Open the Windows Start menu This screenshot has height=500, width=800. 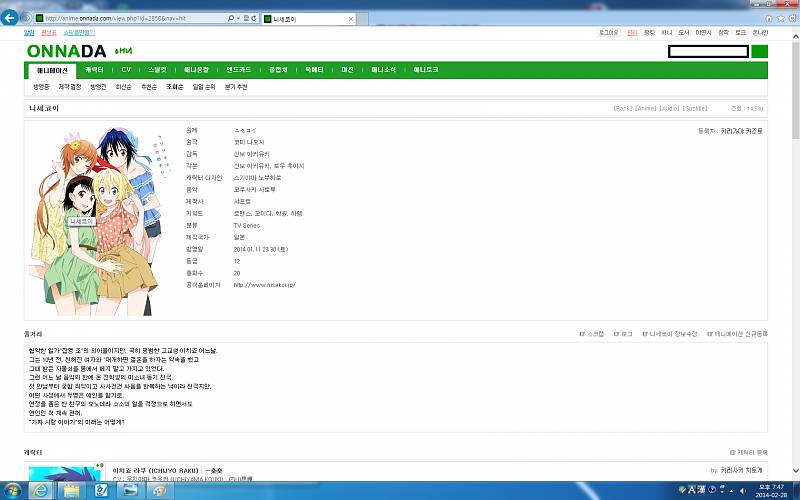12,490
